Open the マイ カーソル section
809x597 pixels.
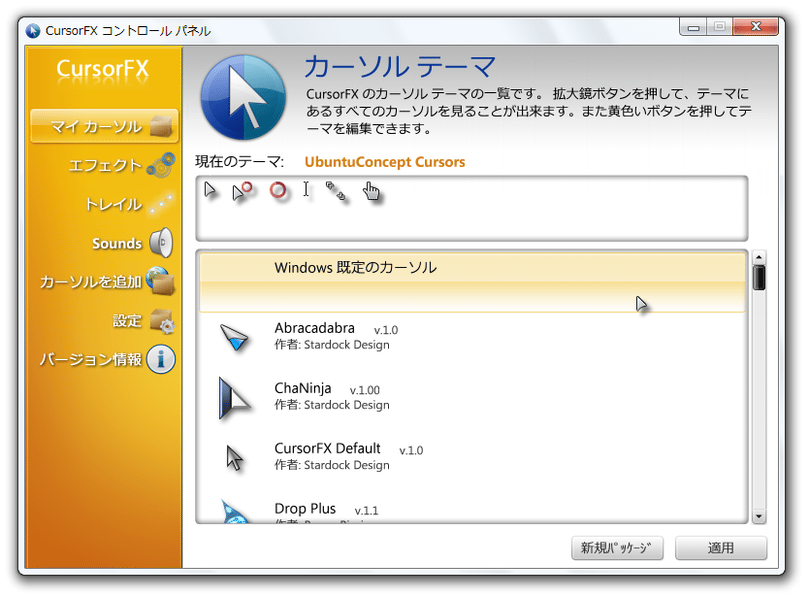pyautogui.click(x=104, y=126)
